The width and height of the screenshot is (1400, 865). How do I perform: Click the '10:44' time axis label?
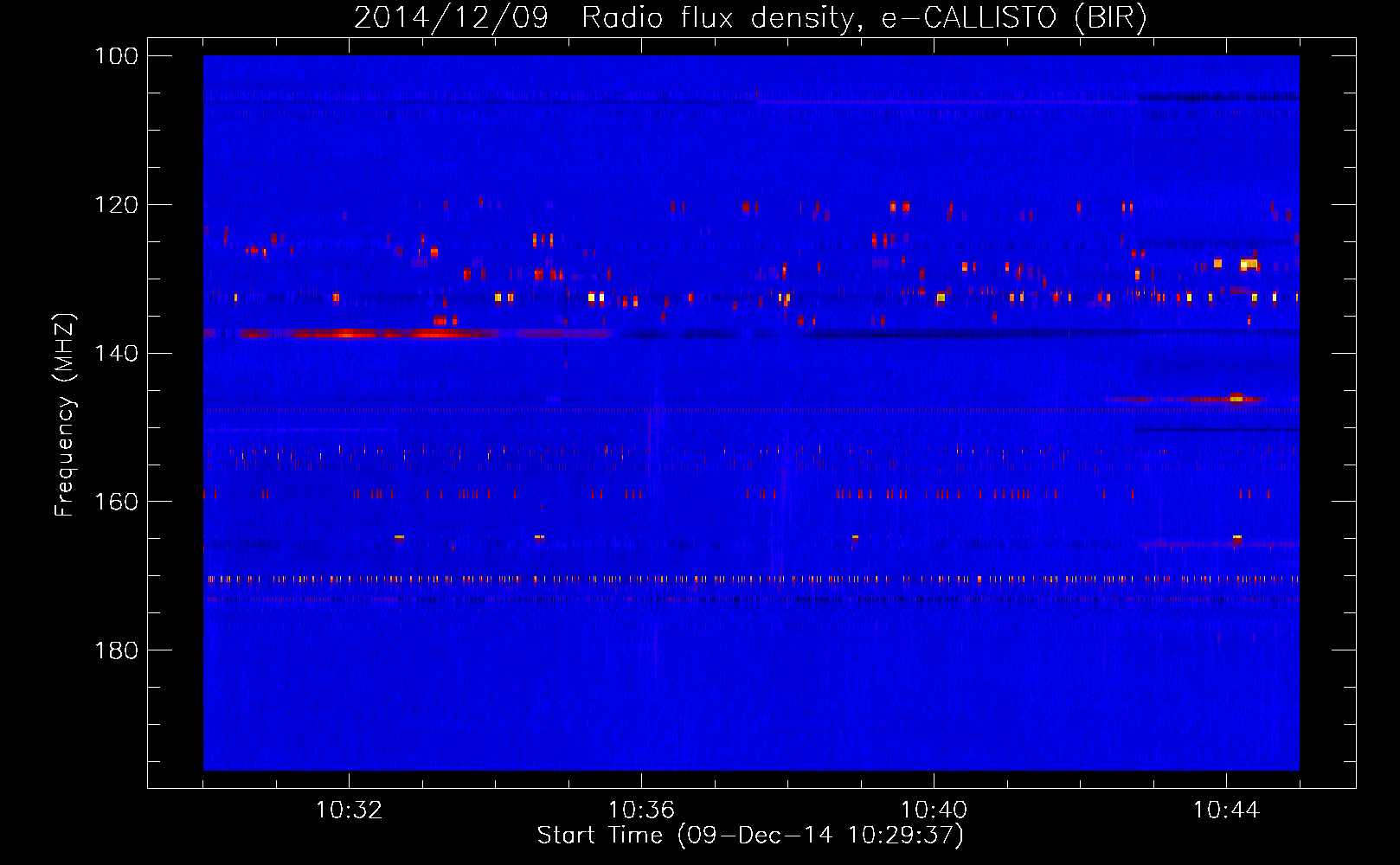pyautogui.click(x=1226, y=811)
